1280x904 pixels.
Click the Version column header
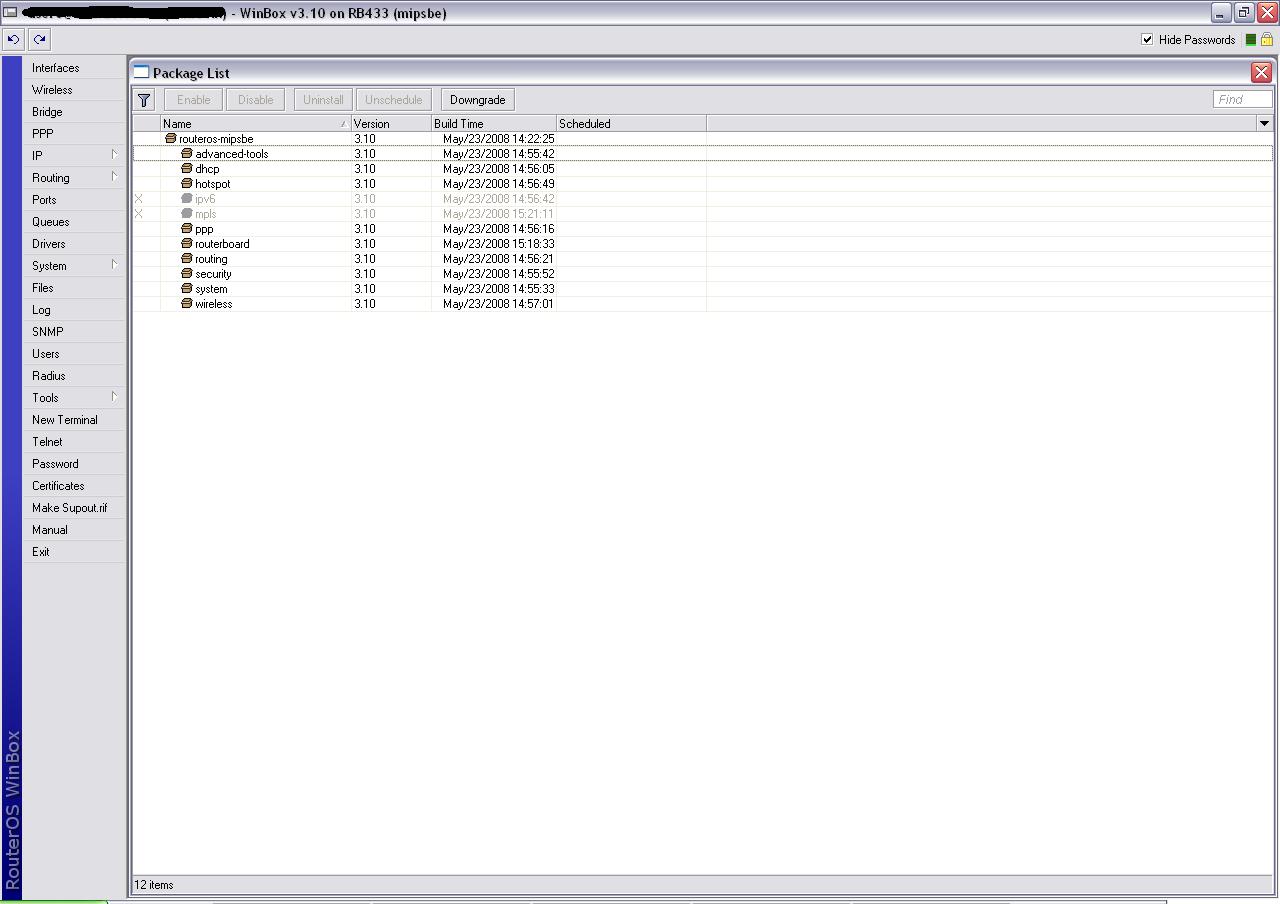coord(391,124)
